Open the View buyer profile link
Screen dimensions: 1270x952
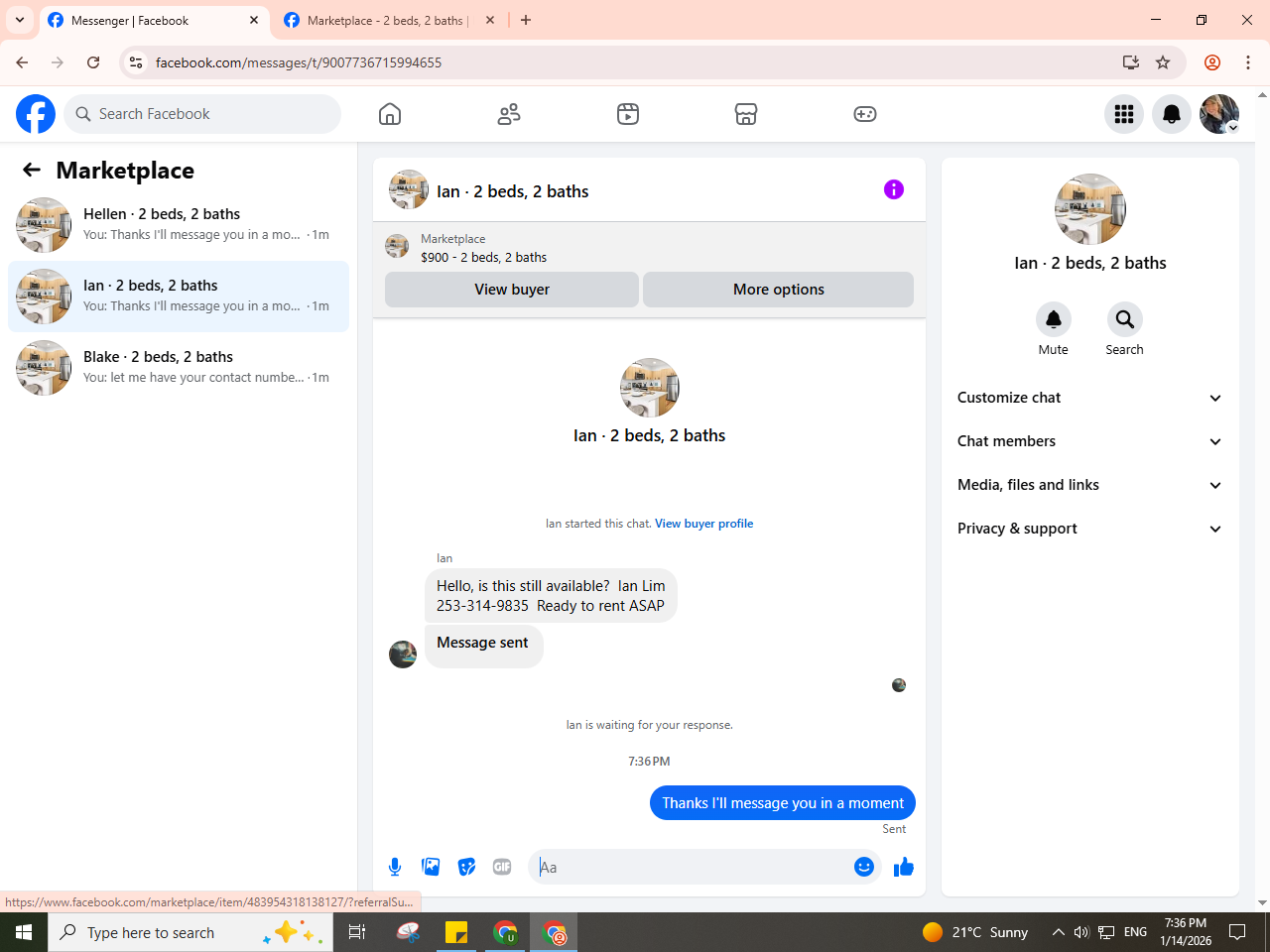(x=703, y=524)
